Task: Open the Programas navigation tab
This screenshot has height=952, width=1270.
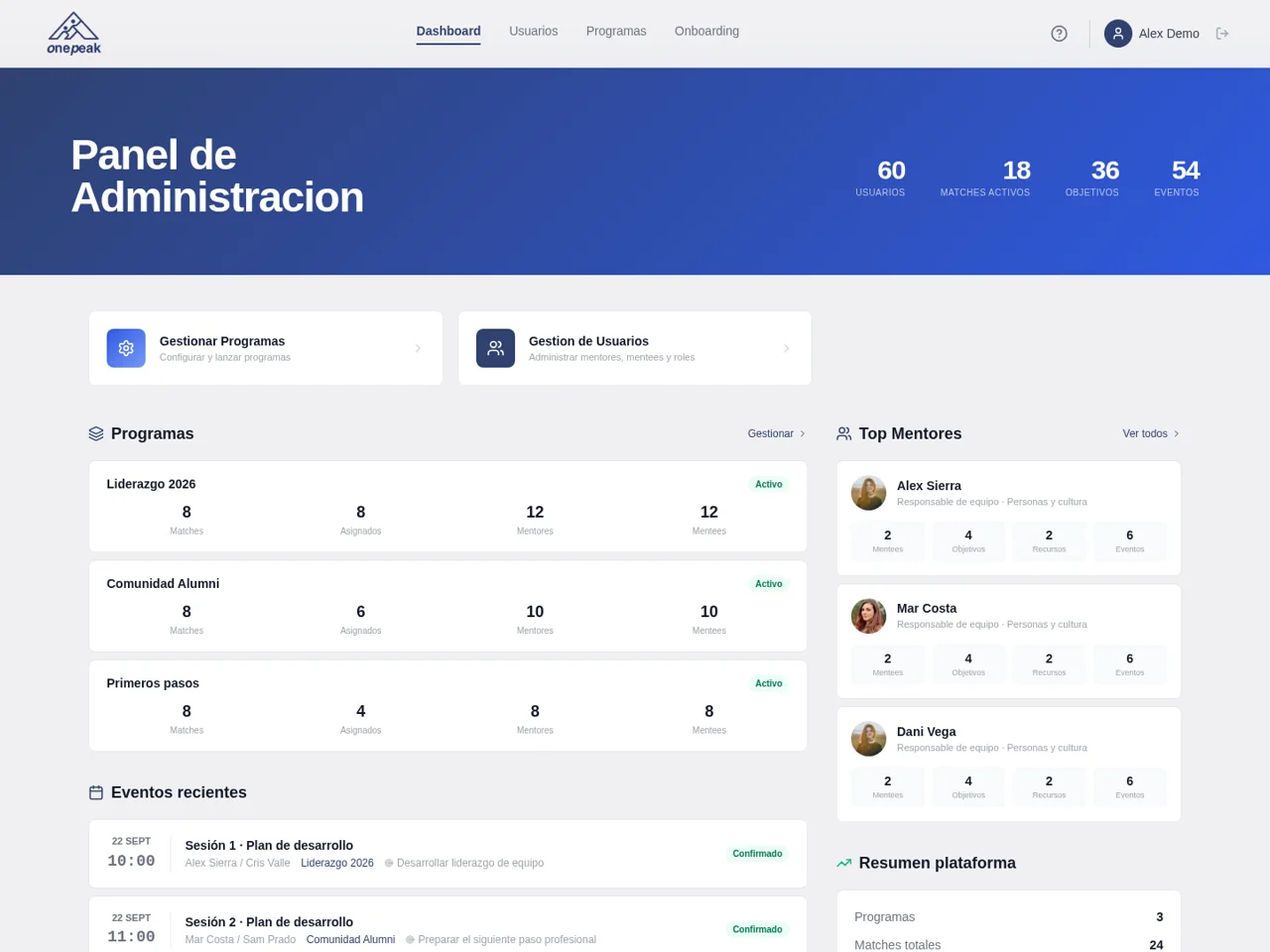Action: point(616,32)
